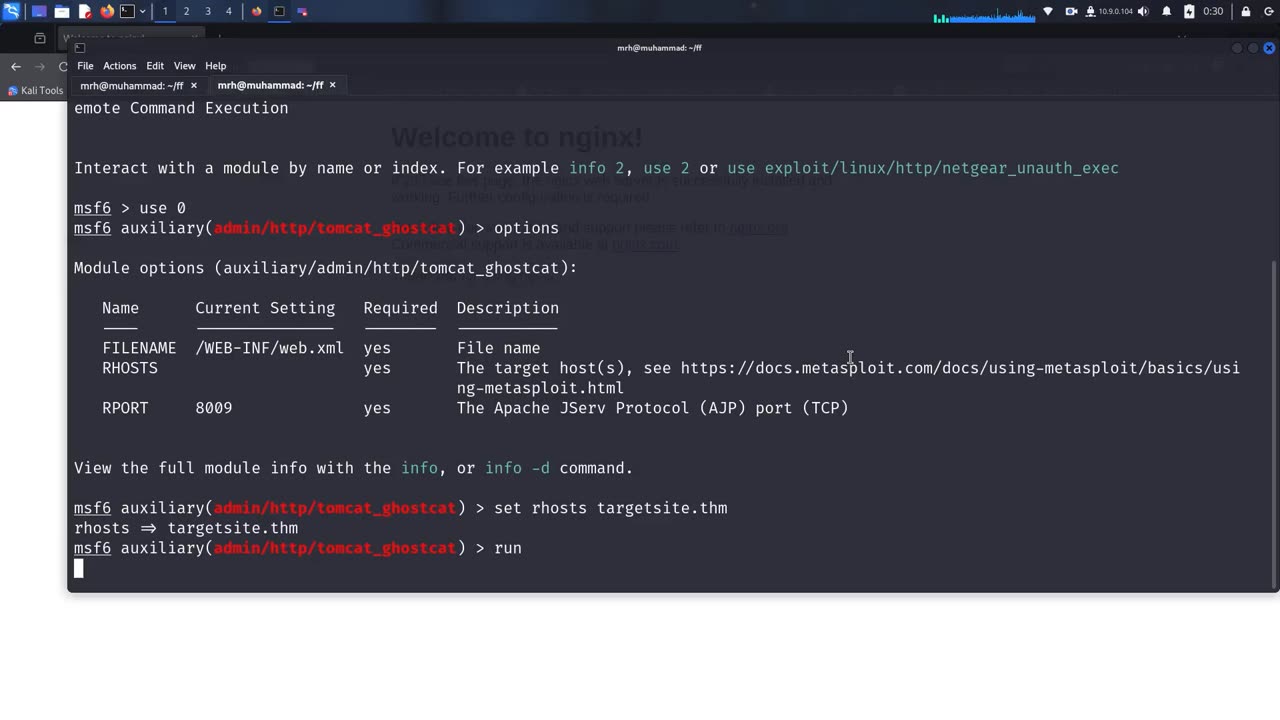The image size is (1280, 720).
Task: Click the 'options' command text
Action: 526,228
